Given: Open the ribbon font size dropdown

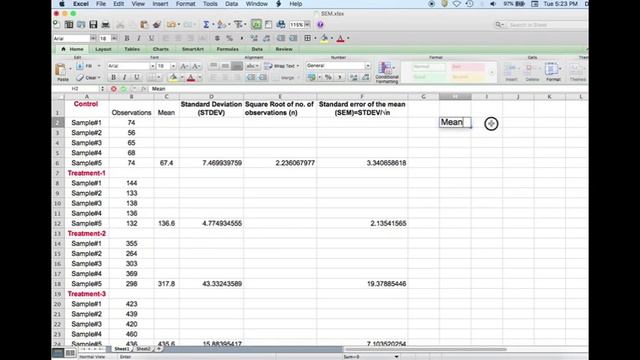Looking at the screenshot, I should coord(173,66).
